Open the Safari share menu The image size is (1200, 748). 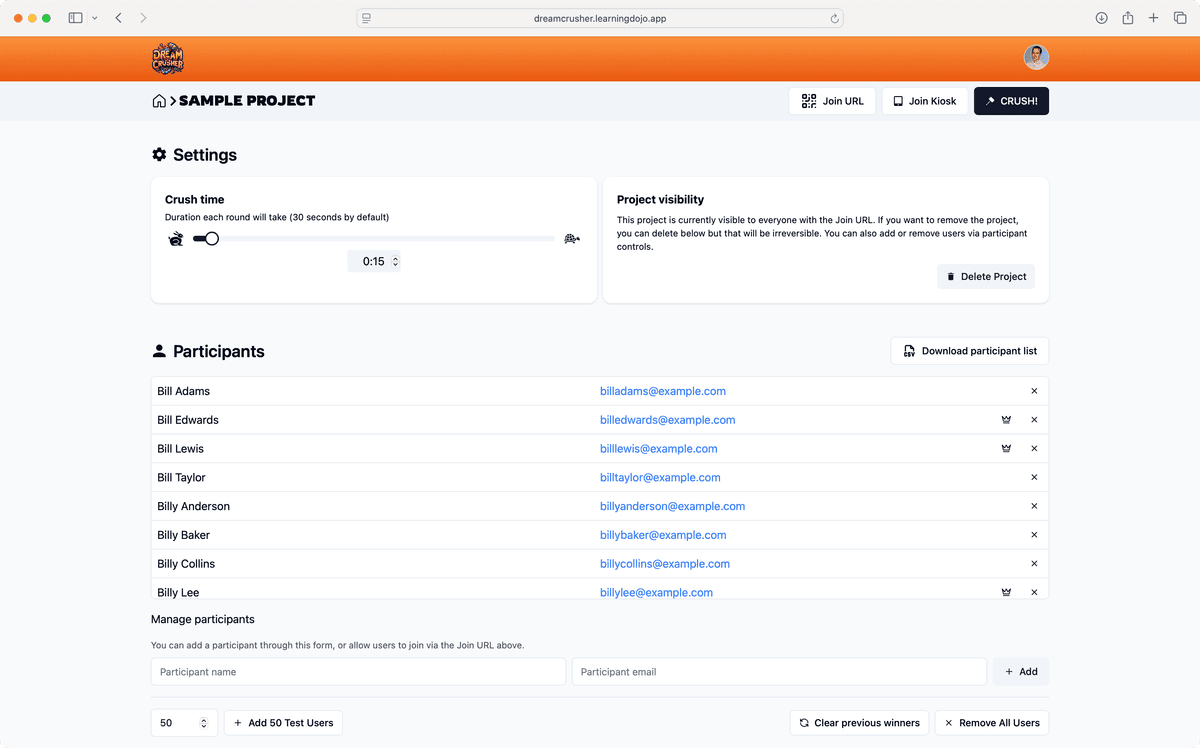tap(1127, 18)
